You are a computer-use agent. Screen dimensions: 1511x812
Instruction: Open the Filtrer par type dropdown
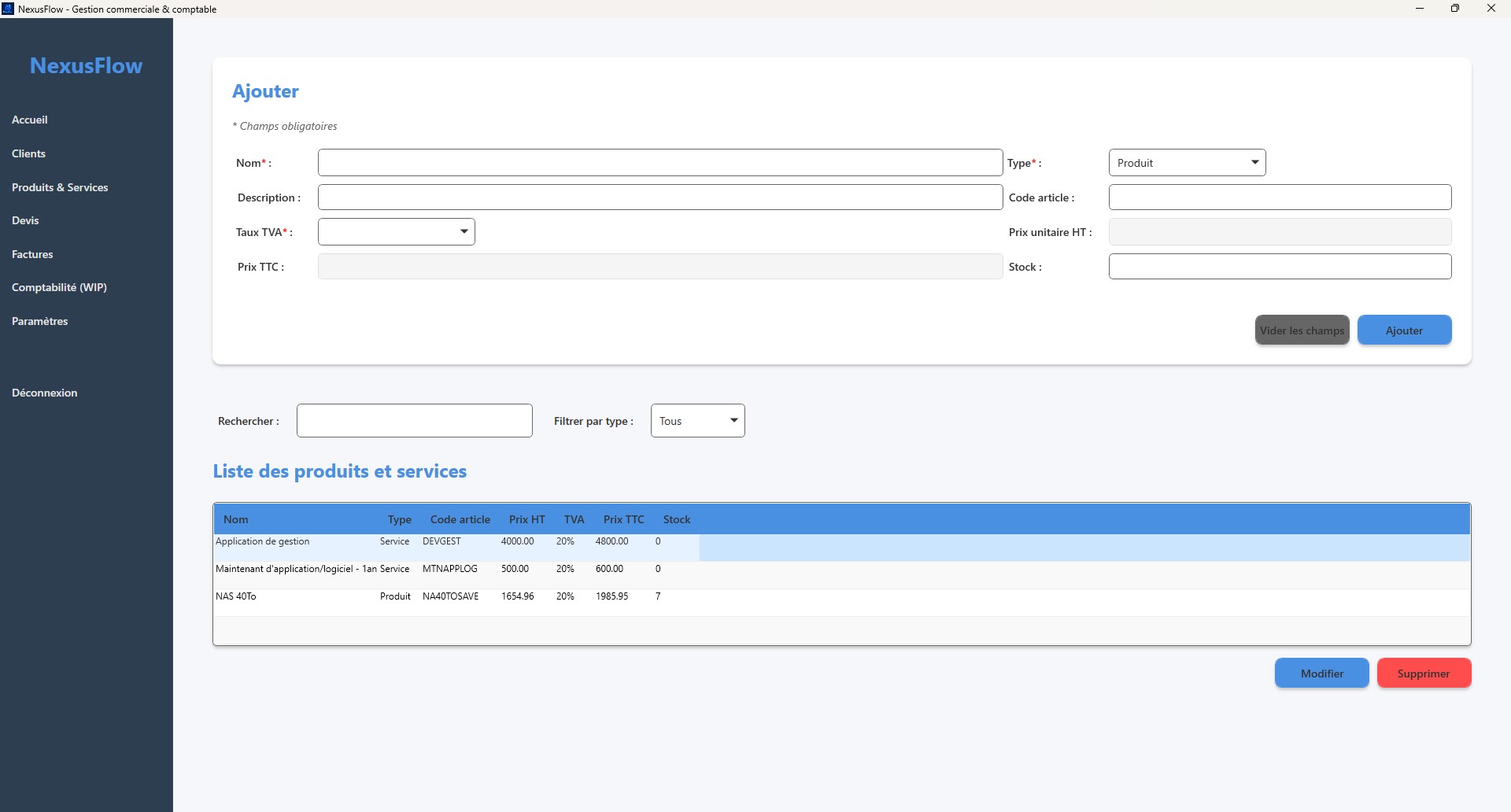point(697,421)
